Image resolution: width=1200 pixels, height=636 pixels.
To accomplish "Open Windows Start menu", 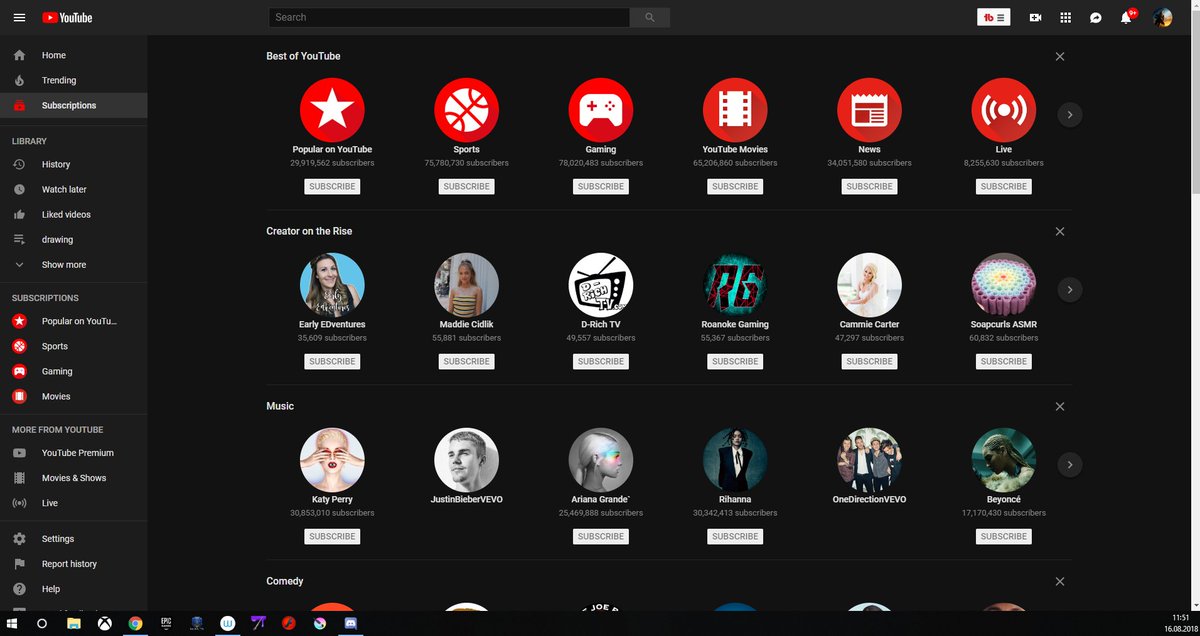I will (x=12, y=623).
